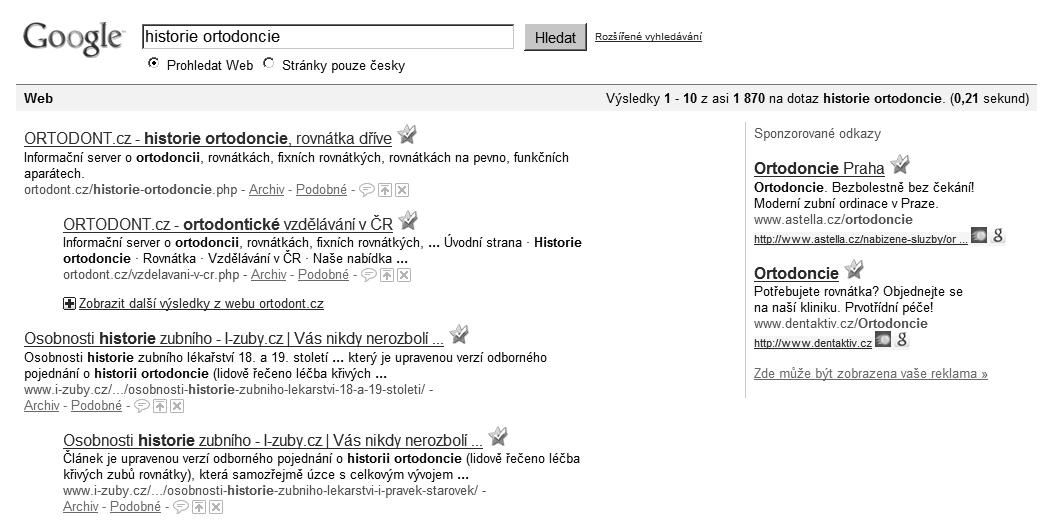Promote the vzdelavani-v-cr.php result
1053x521 pixels.
tap(387, 275)
